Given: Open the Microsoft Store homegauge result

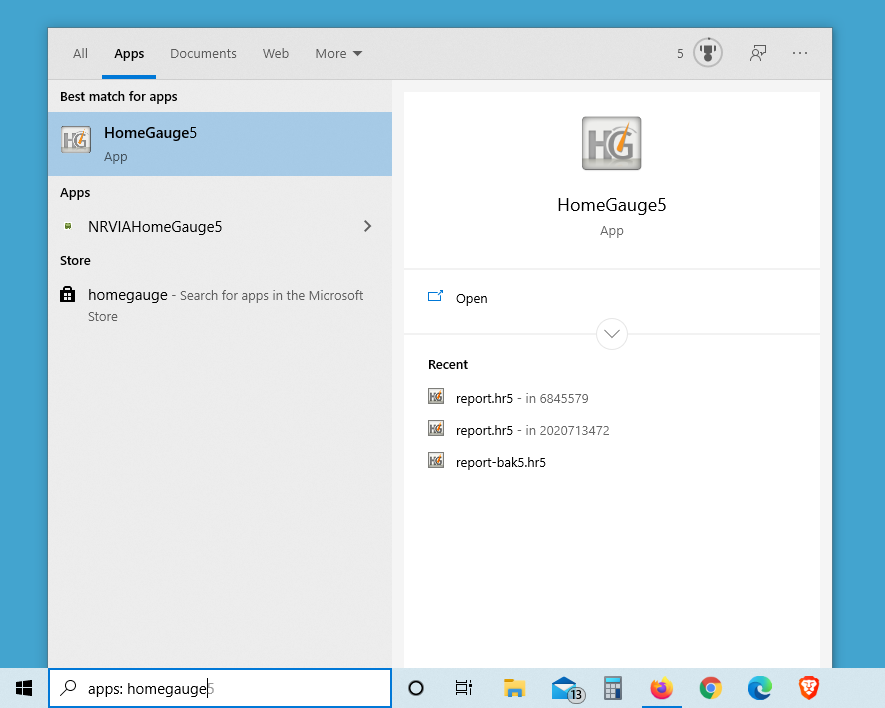Looking at the screenshot, I should (129, 294).
